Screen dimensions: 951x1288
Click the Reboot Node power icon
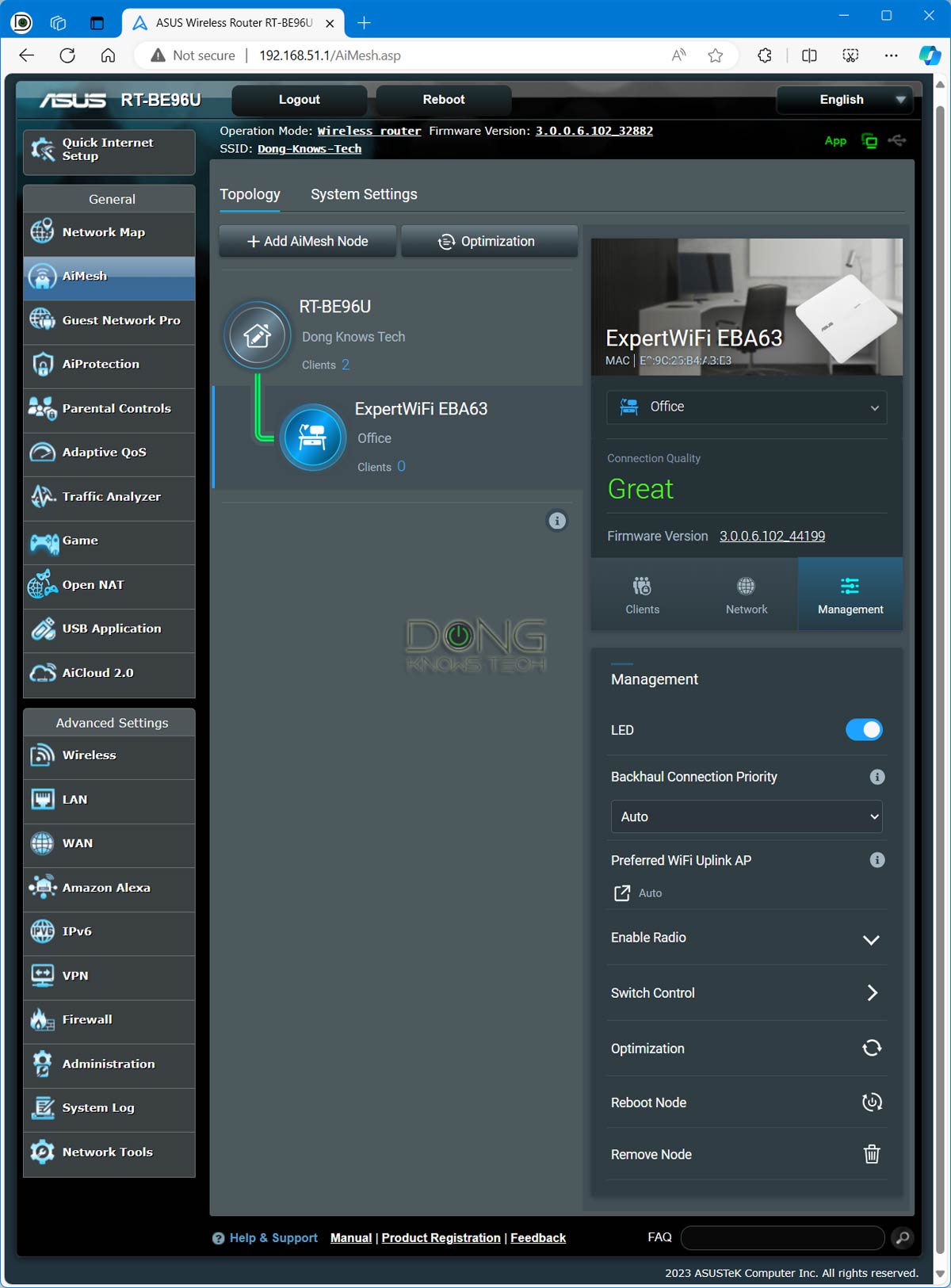click(x=872, y=1102)
